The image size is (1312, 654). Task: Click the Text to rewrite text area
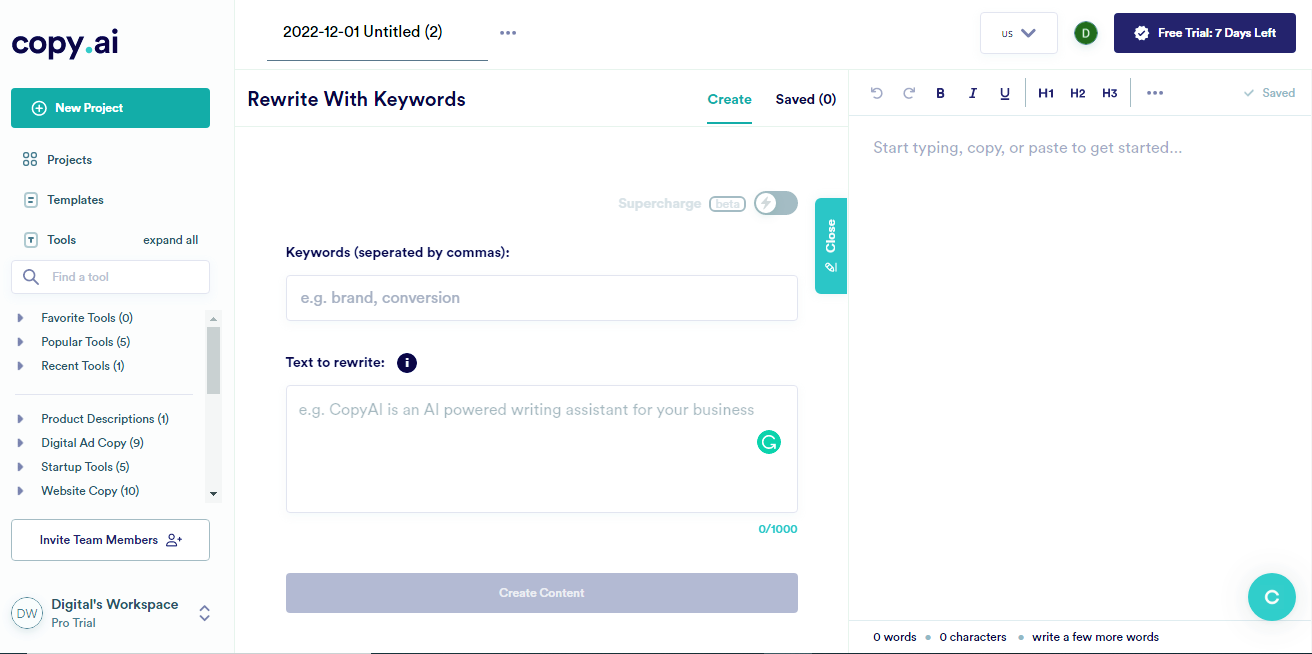click(x=542, y=449)
